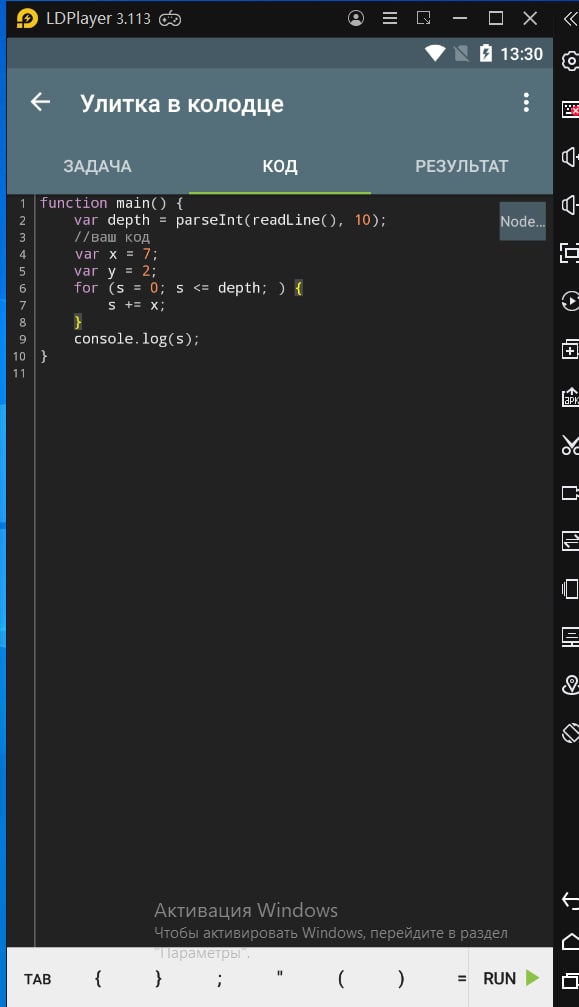Open virtual GPS location
The height and width of the screenshot is (1007, 579).
(570, 685)
